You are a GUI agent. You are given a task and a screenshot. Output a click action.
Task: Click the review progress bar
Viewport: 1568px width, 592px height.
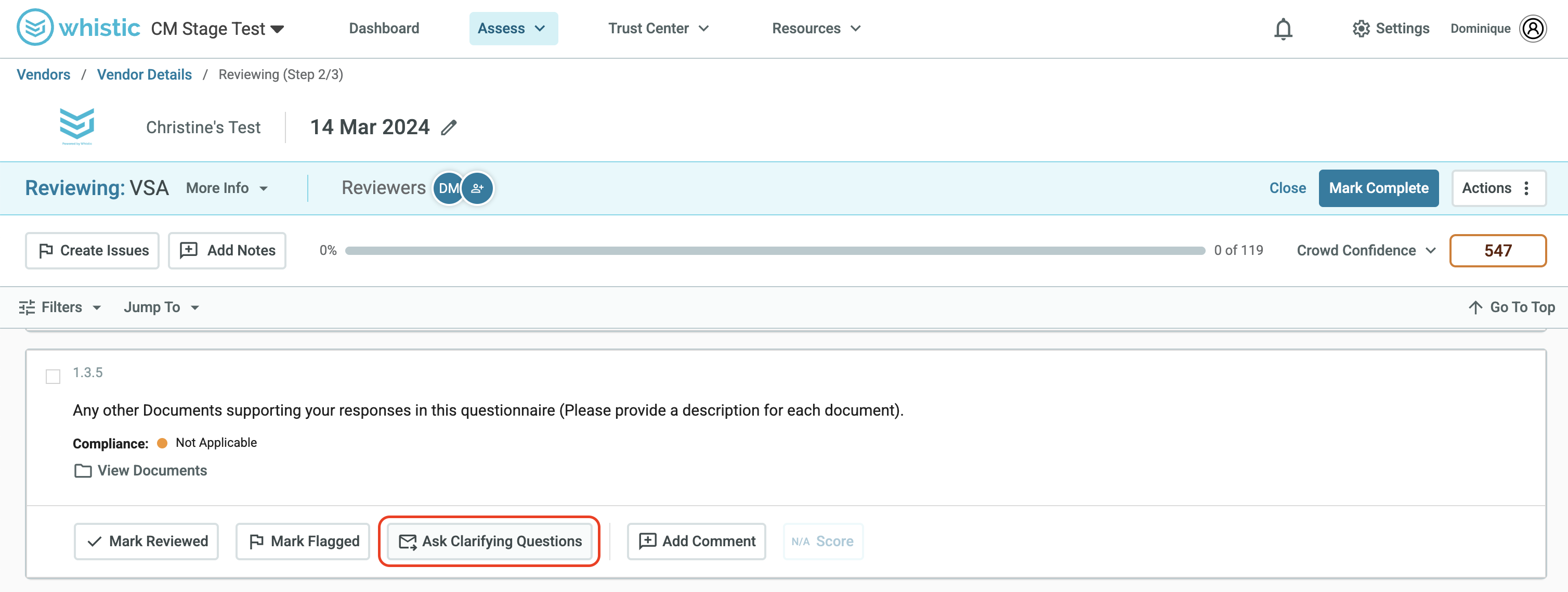click(775, 250)
